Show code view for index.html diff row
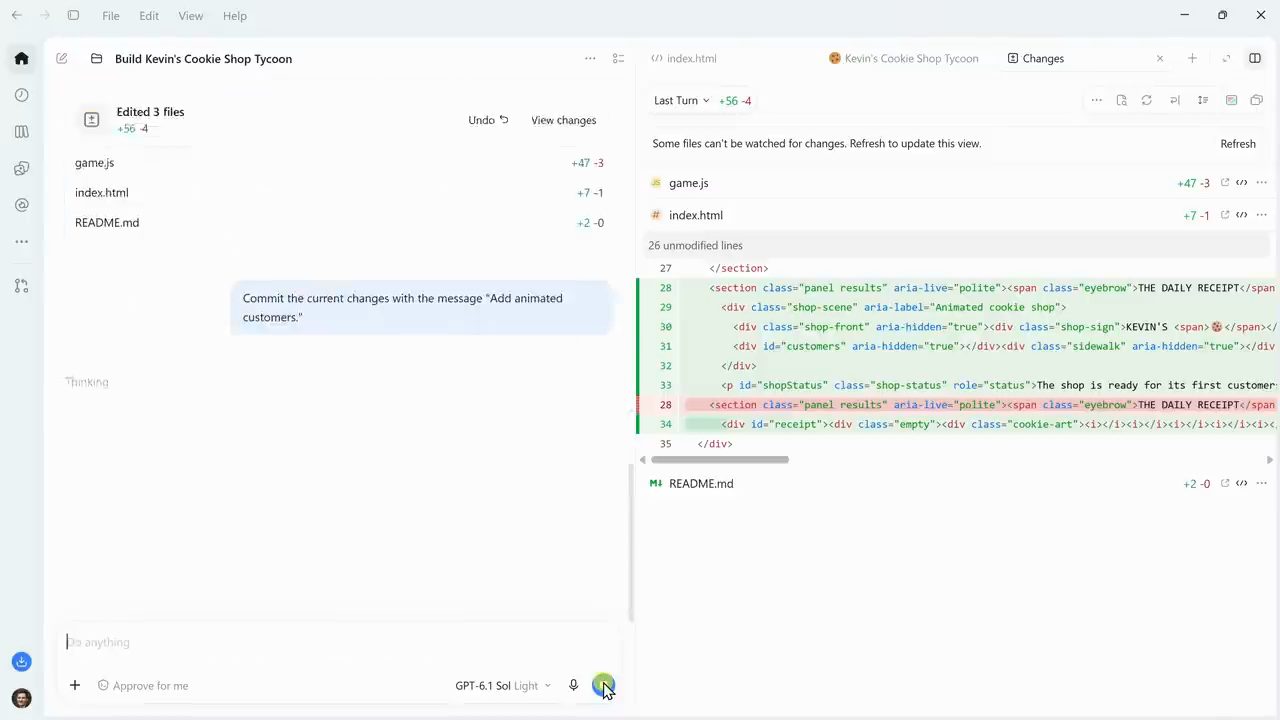The height and width of the screenshot is (720, 1280). 1242,215
